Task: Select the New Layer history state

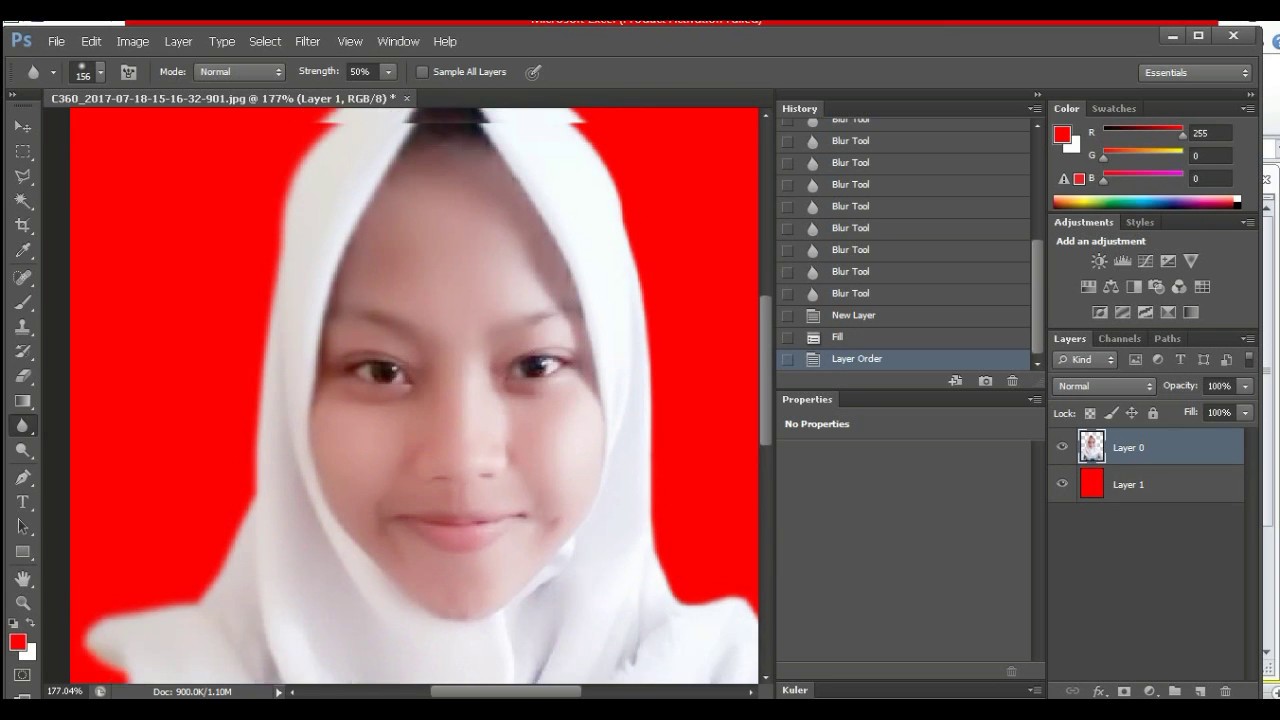Action: point(853,315)
